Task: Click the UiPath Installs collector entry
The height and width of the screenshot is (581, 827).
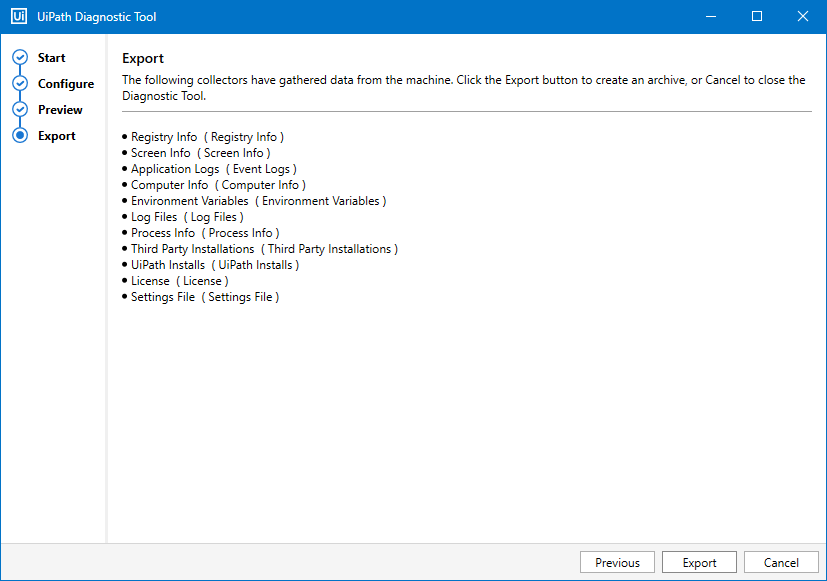Action: (x=214, y=265)
